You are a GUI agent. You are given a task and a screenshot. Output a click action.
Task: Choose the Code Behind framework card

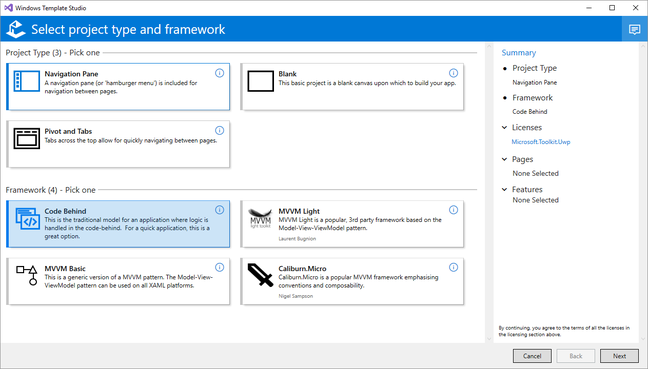click(x=118, y=224)
